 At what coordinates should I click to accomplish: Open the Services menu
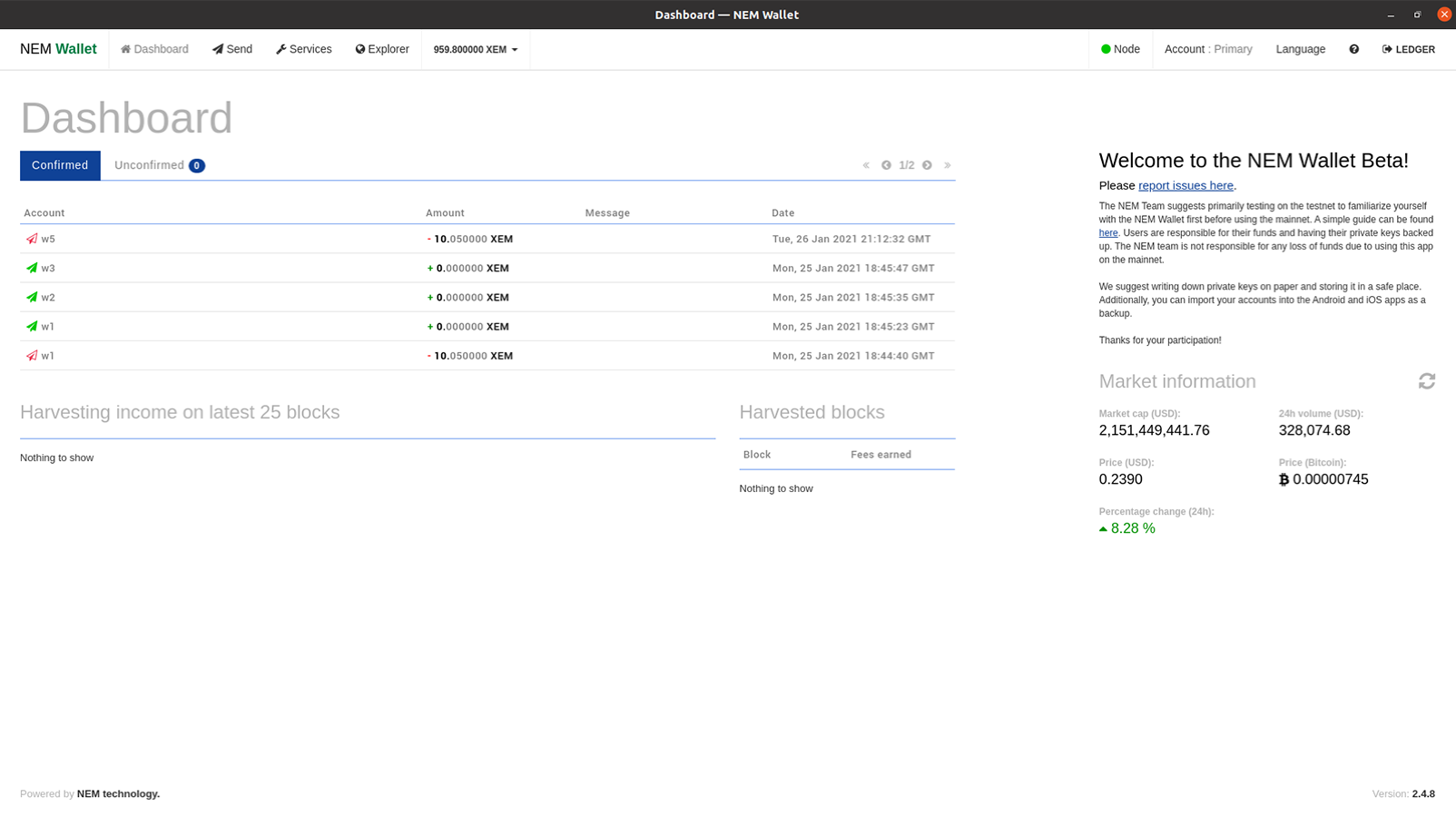[x=304, y=49]
